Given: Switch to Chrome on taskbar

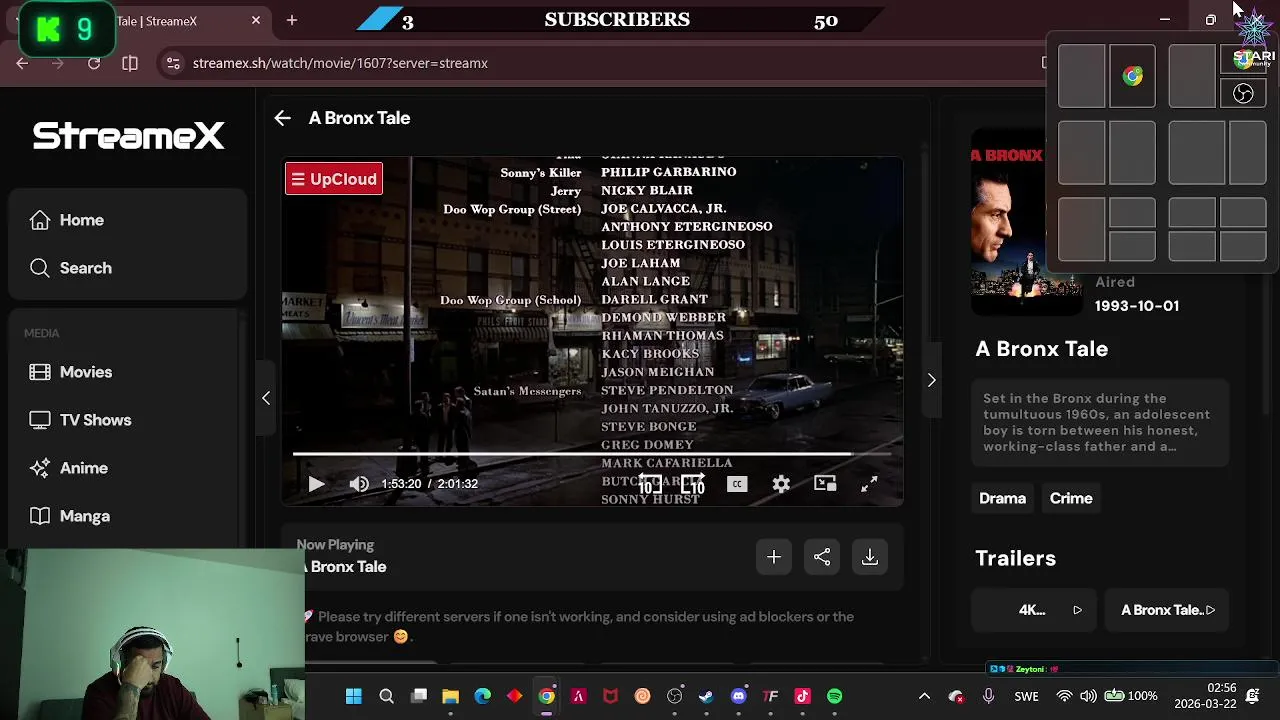Looking at the screenshot, I should coord(547,696).
